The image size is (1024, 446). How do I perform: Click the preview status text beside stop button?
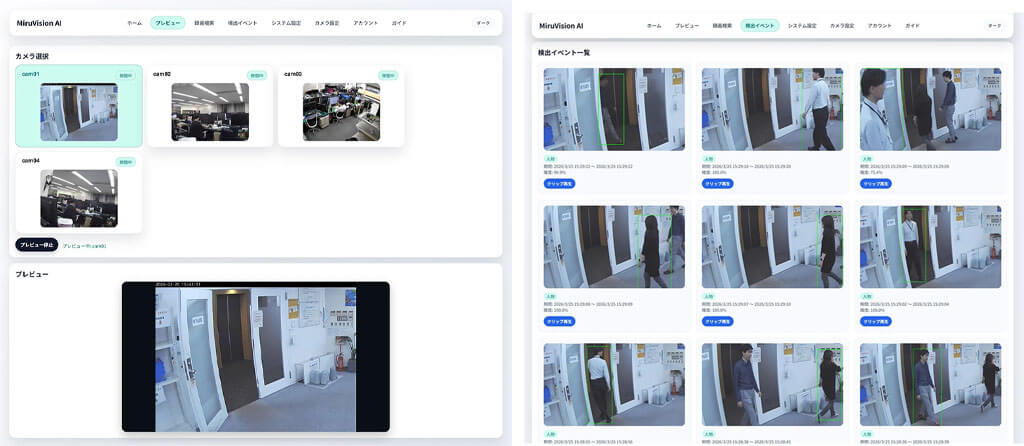click(x=85, y=246)
